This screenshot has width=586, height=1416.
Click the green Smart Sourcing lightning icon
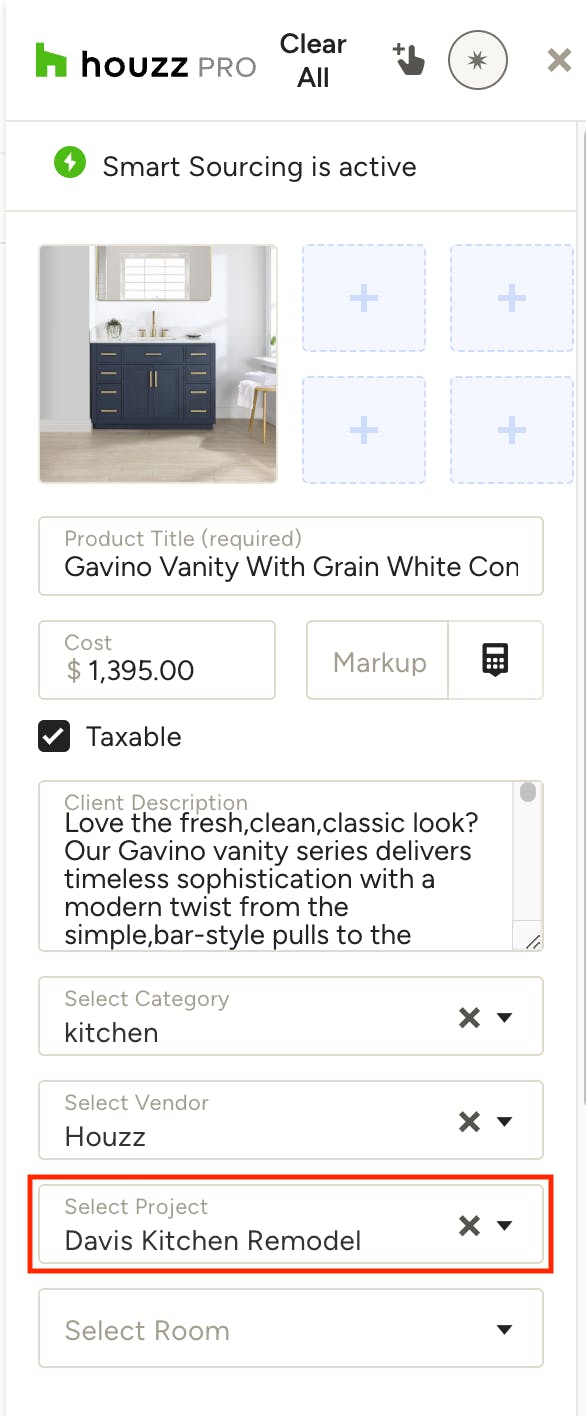tap(70, 164)
